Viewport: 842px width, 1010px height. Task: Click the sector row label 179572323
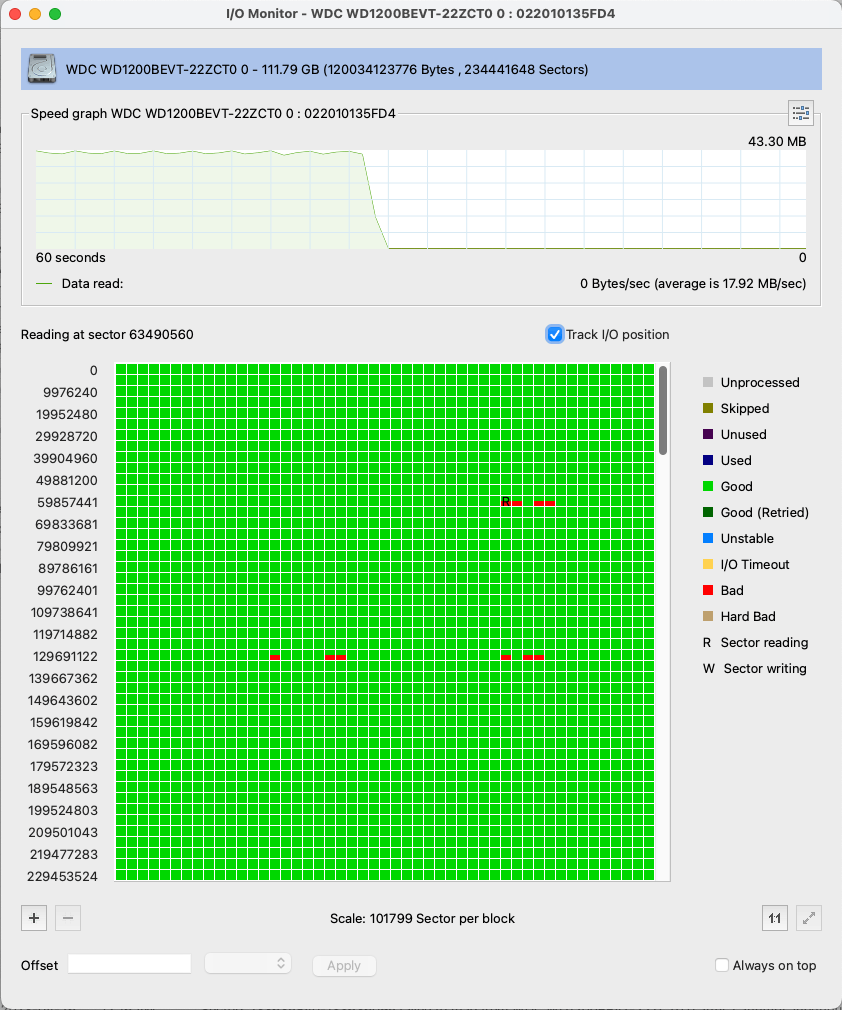click(x=64, y=766)
